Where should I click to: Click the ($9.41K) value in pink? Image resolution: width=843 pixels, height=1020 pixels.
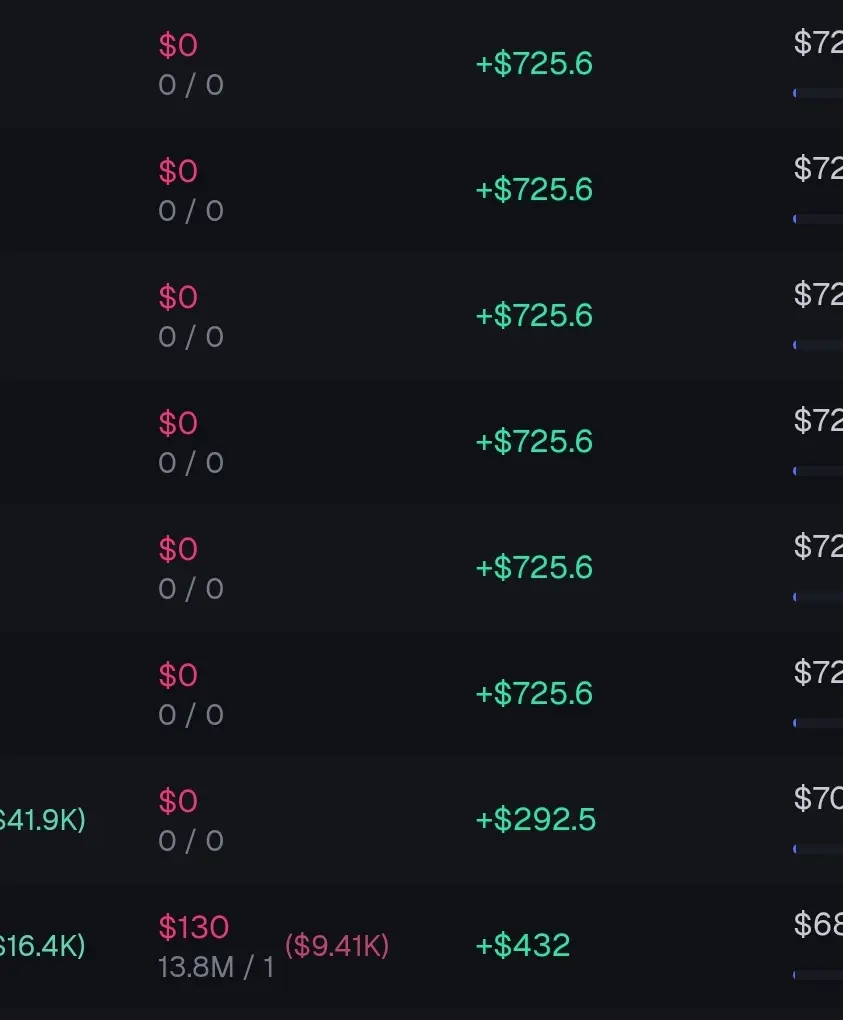[x=337, y=945]
